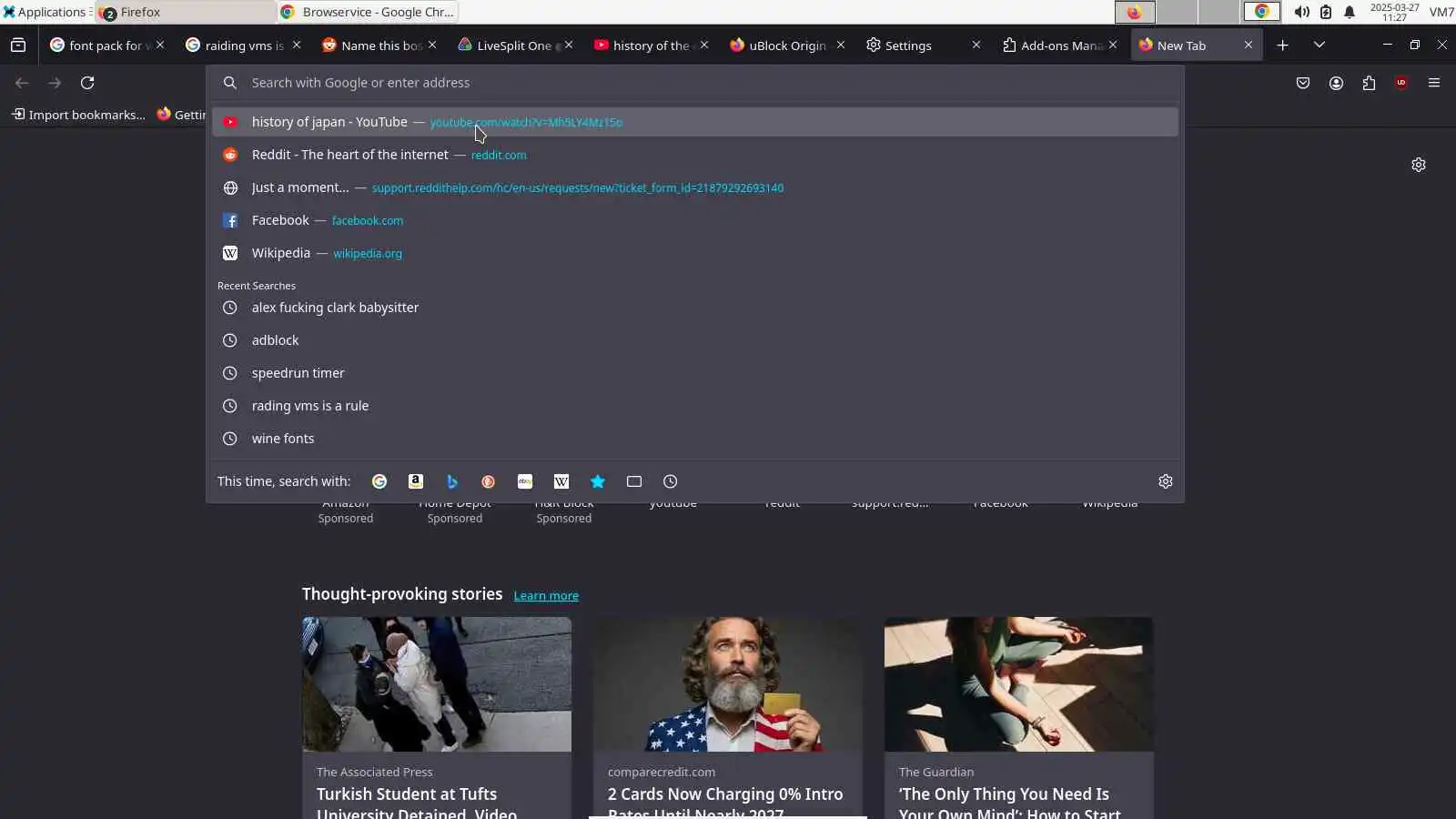The image size is (1456, 819).
Task: Open the Applications menu
Action: coord(45,12)
